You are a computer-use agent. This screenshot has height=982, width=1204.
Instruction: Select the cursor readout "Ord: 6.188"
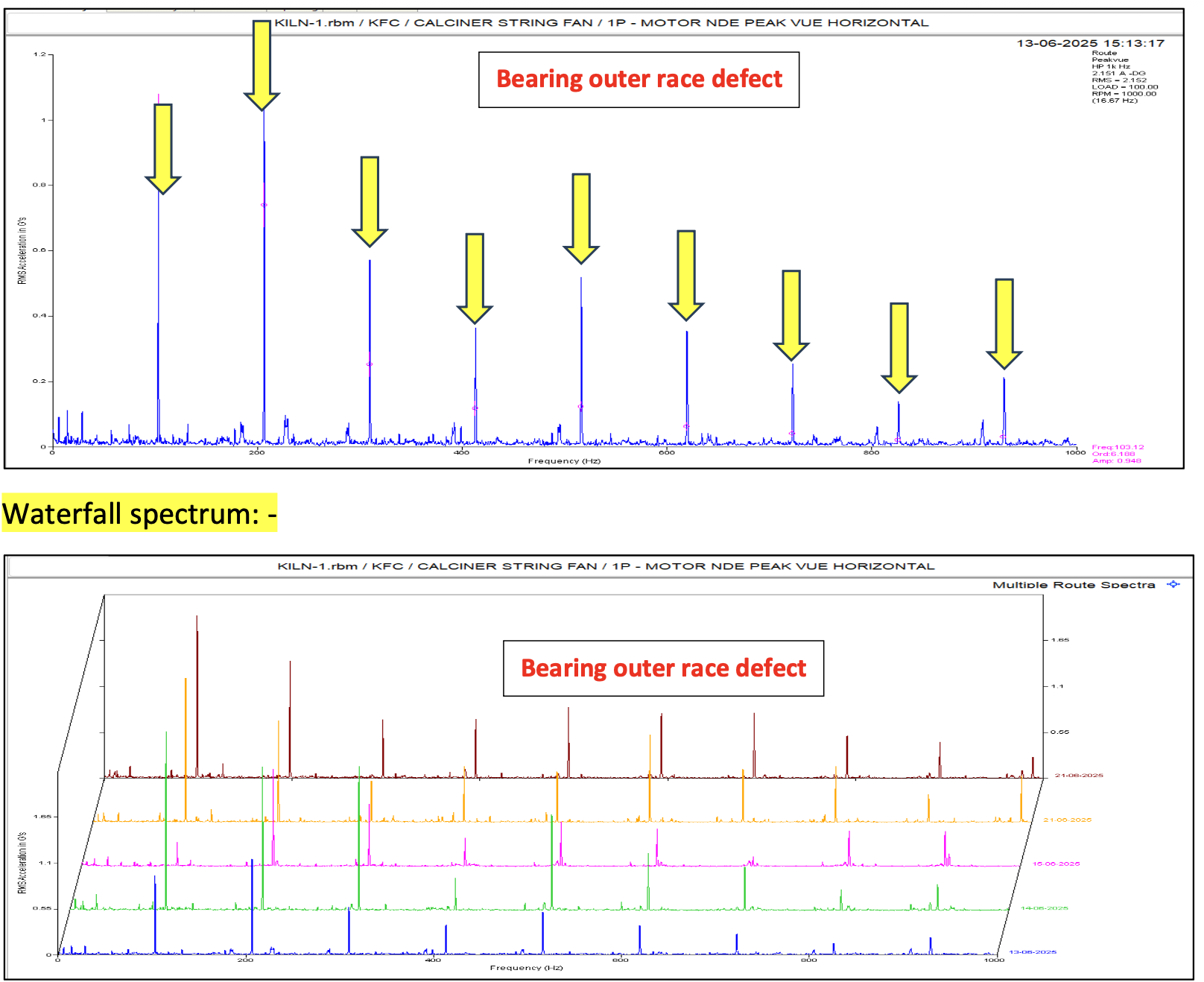[x=1113, y=454]
